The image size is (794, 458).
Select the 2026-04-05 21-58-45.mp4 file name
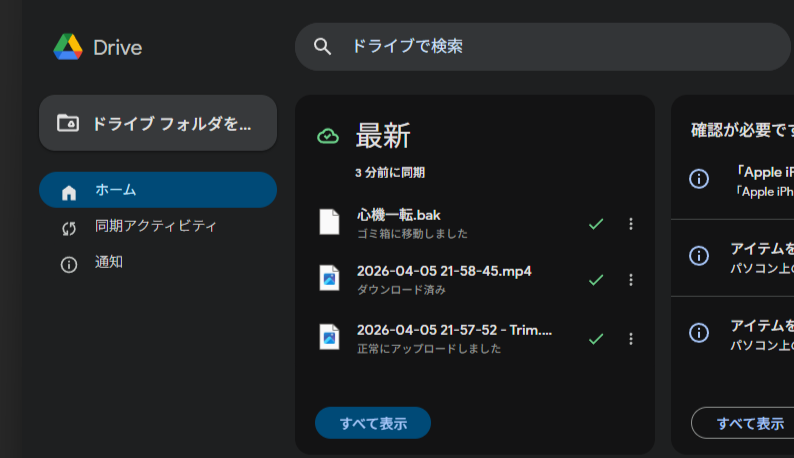pos(444,271)
